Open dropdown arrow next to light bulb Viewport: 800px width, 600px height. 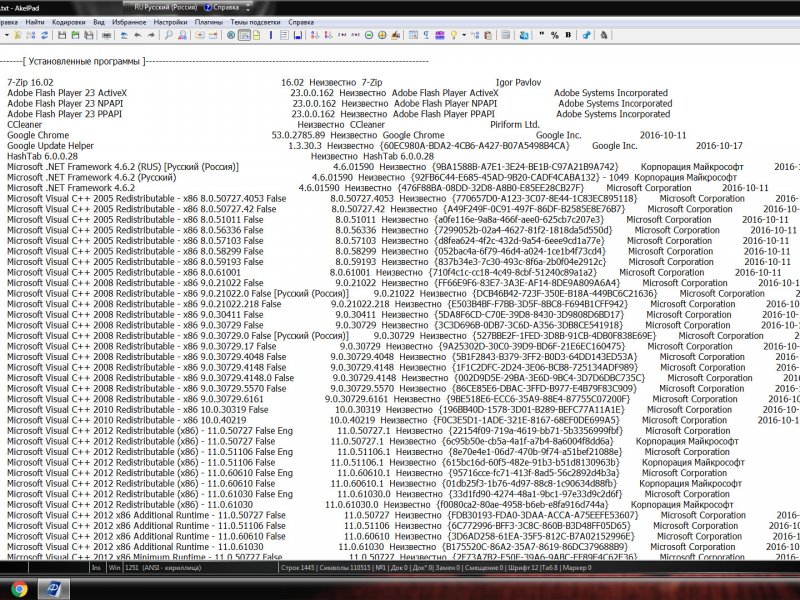tap(464, 35)
